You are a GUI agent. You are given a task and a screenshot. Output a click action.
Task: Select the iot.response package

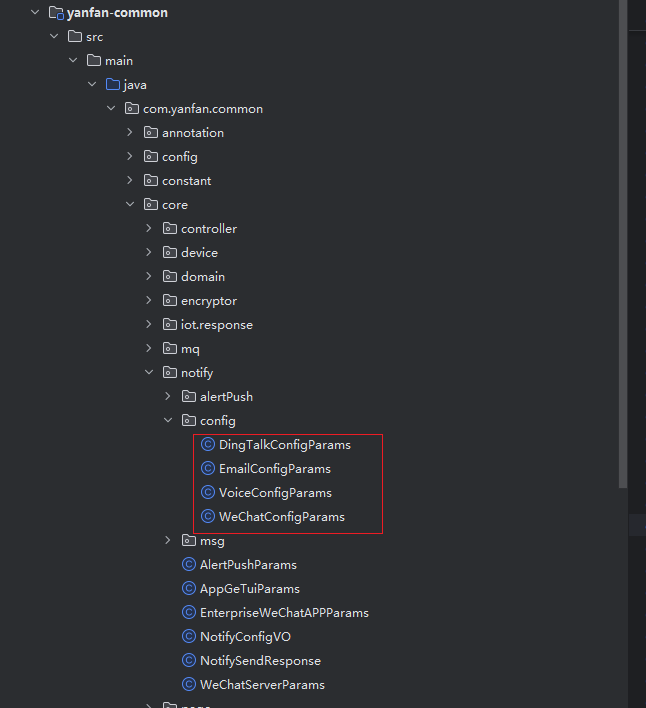[216, 325]
